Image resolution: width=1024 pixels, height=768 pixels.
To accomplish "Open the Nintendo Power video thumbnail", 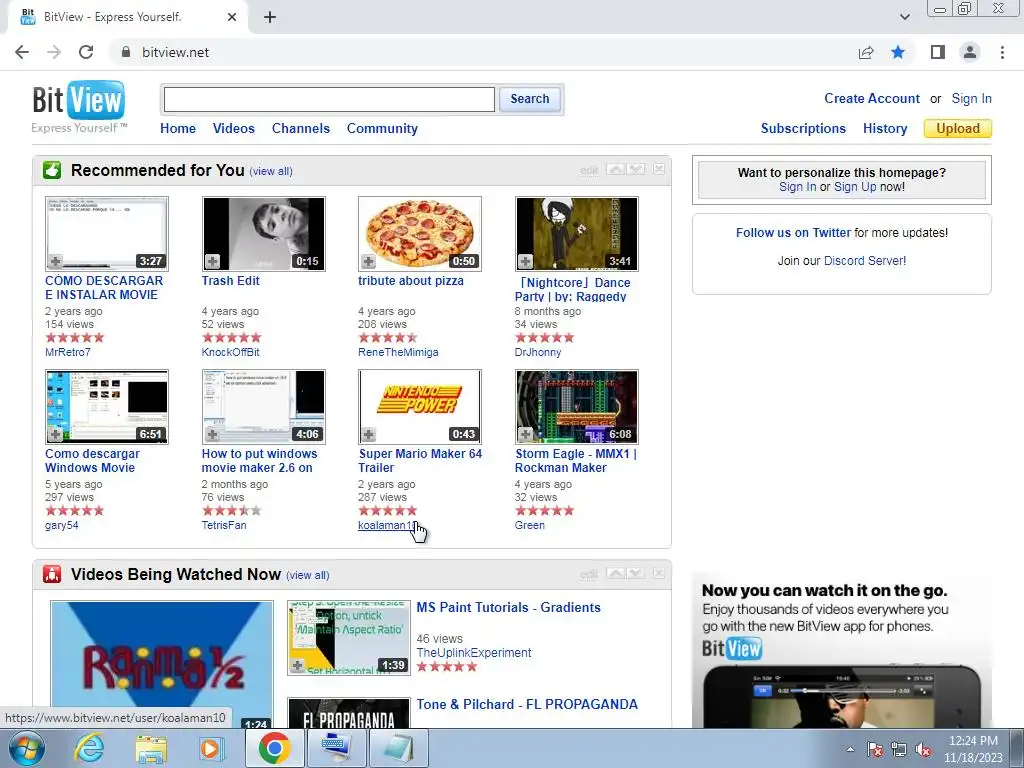I will [420, 407].
